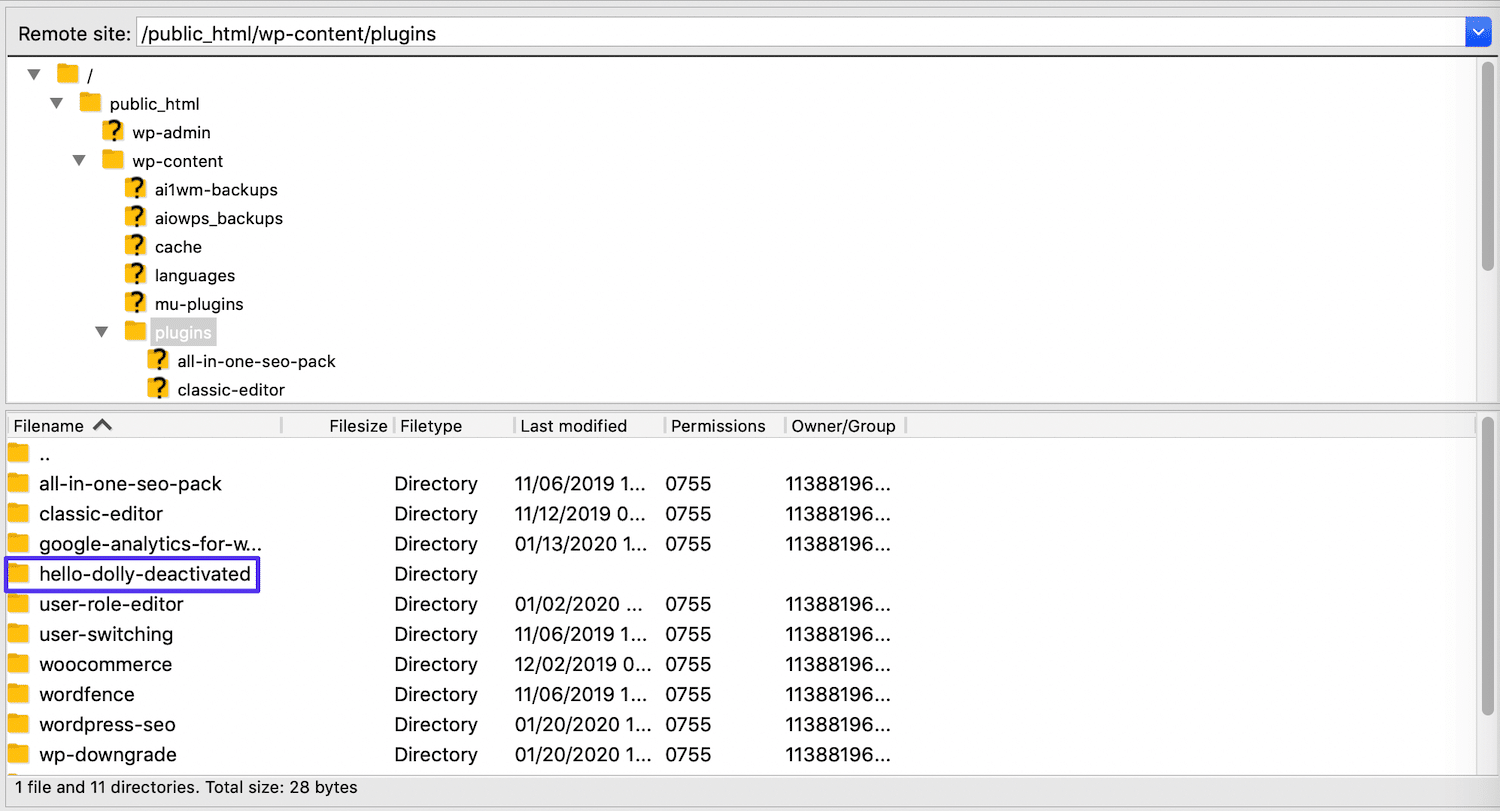Click the classic-editor folder icon
Image resolution: width=1500 pixels, height=811 pixels.
[159, 389]
